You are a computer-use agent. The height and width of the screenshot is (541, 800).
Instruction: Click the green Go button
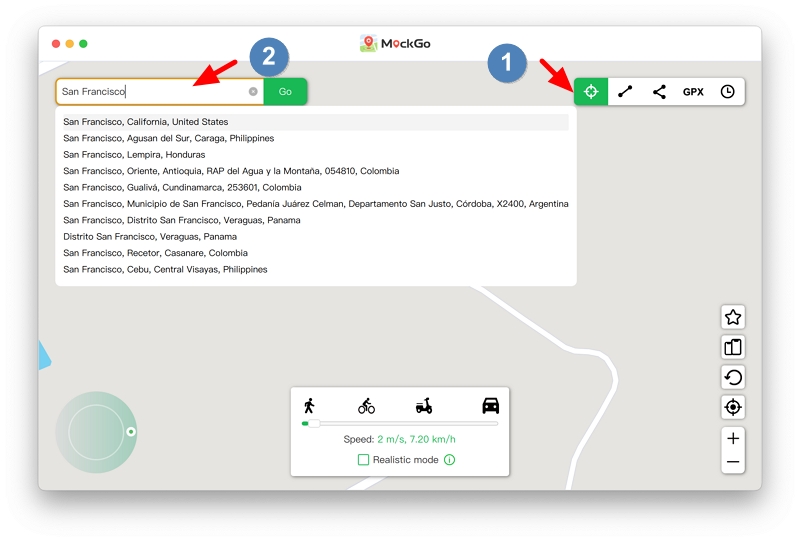coord(285,92)
